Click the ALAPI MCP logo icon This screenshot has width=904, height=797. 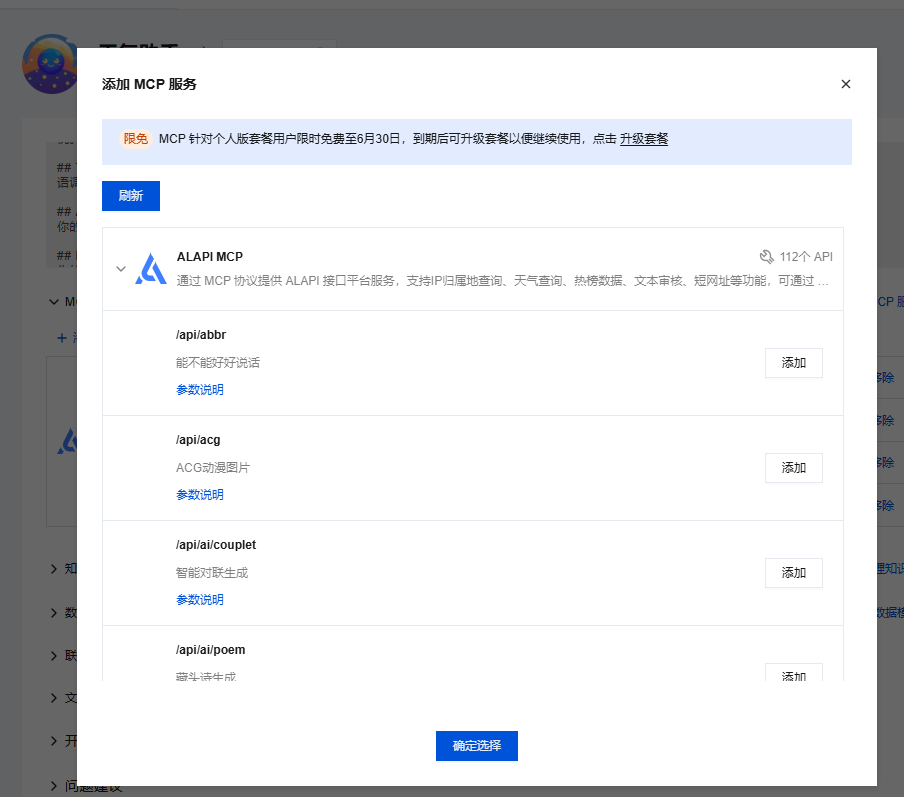151,269
